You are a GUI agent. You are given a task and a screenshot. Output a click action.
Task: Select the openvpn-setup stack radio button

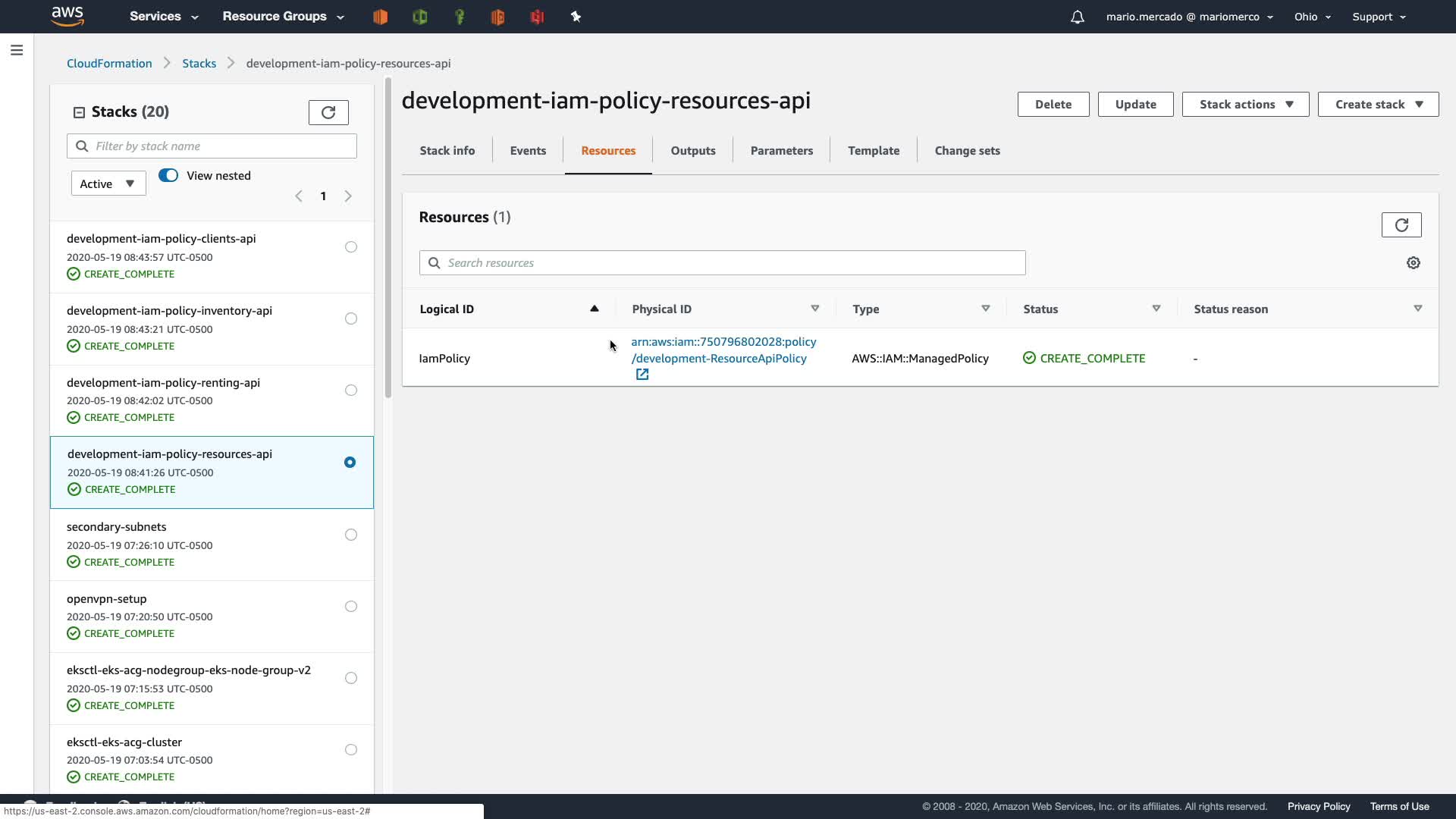click(350, 606)
